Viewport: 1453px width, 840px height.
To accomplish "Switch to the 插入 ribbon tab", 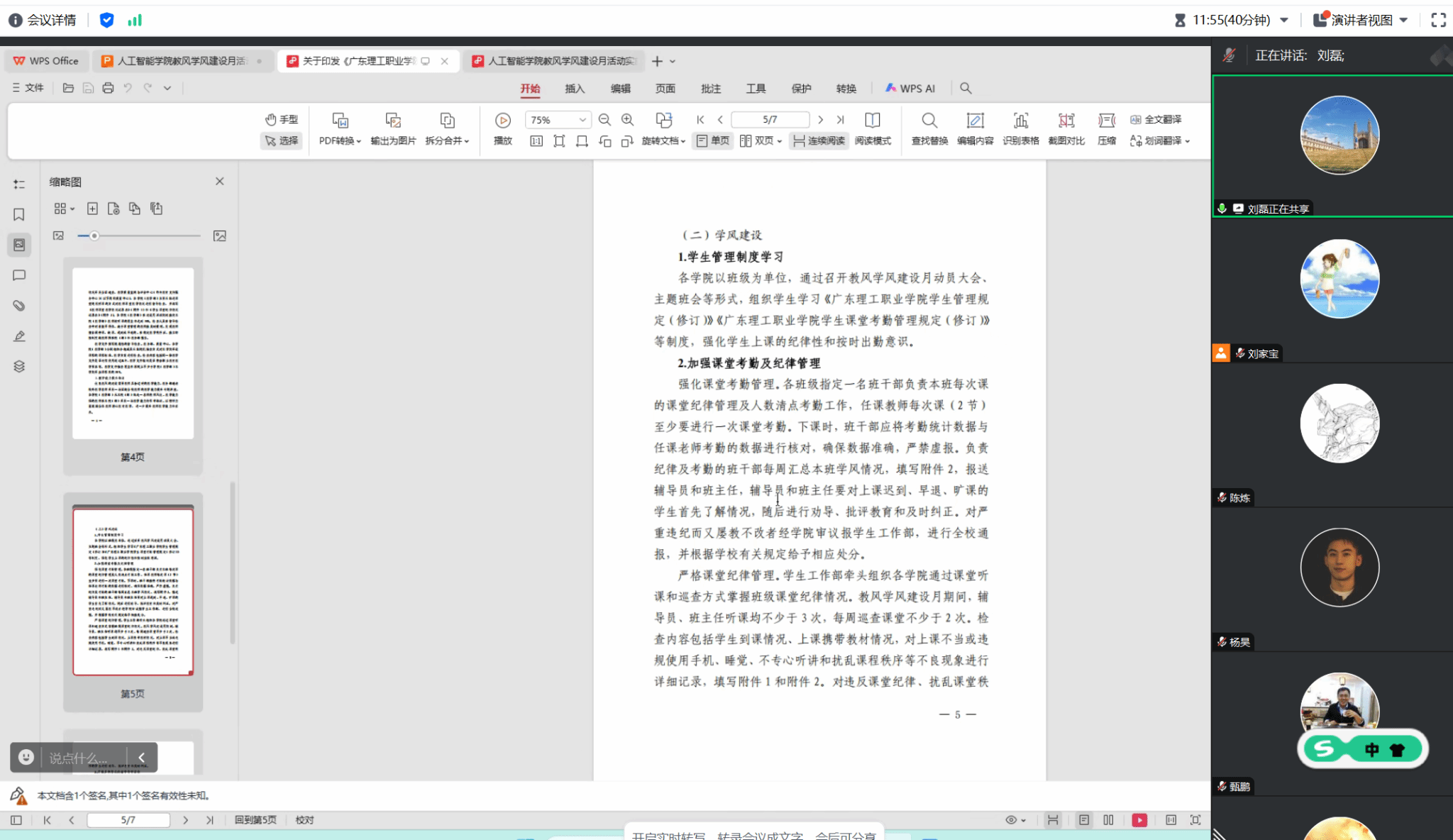I will click(x=575, y=89).
